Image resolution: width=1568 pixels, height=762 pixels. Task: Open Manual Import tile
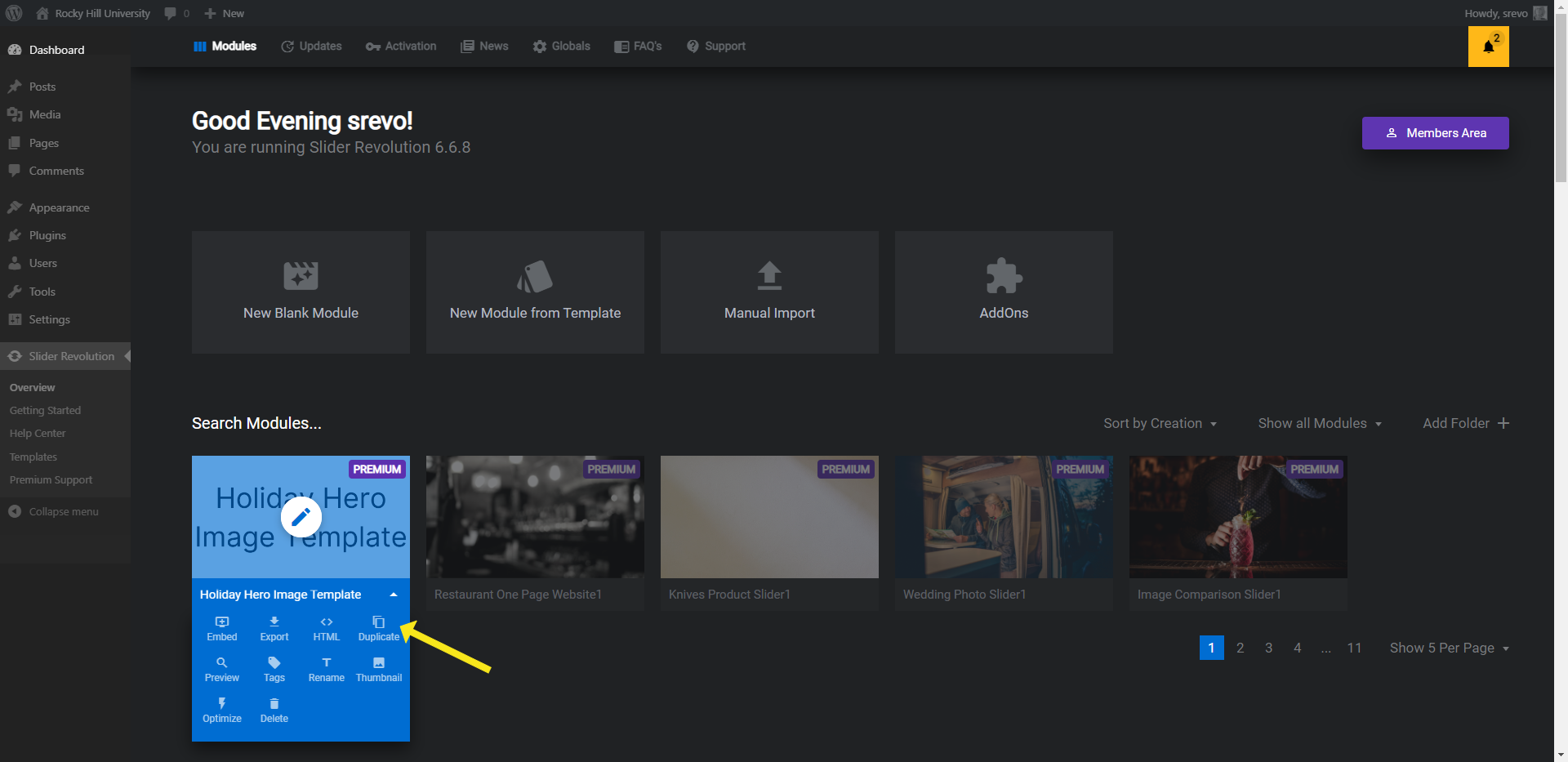coord(769,292)
